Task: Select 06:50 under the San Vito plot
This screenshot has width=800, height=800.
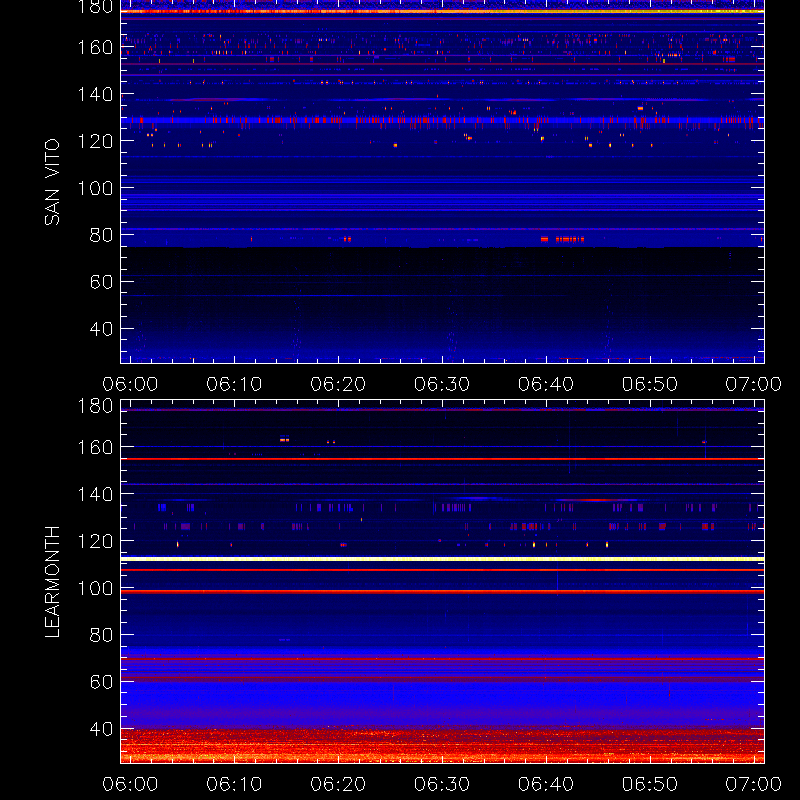Action: 649,384
